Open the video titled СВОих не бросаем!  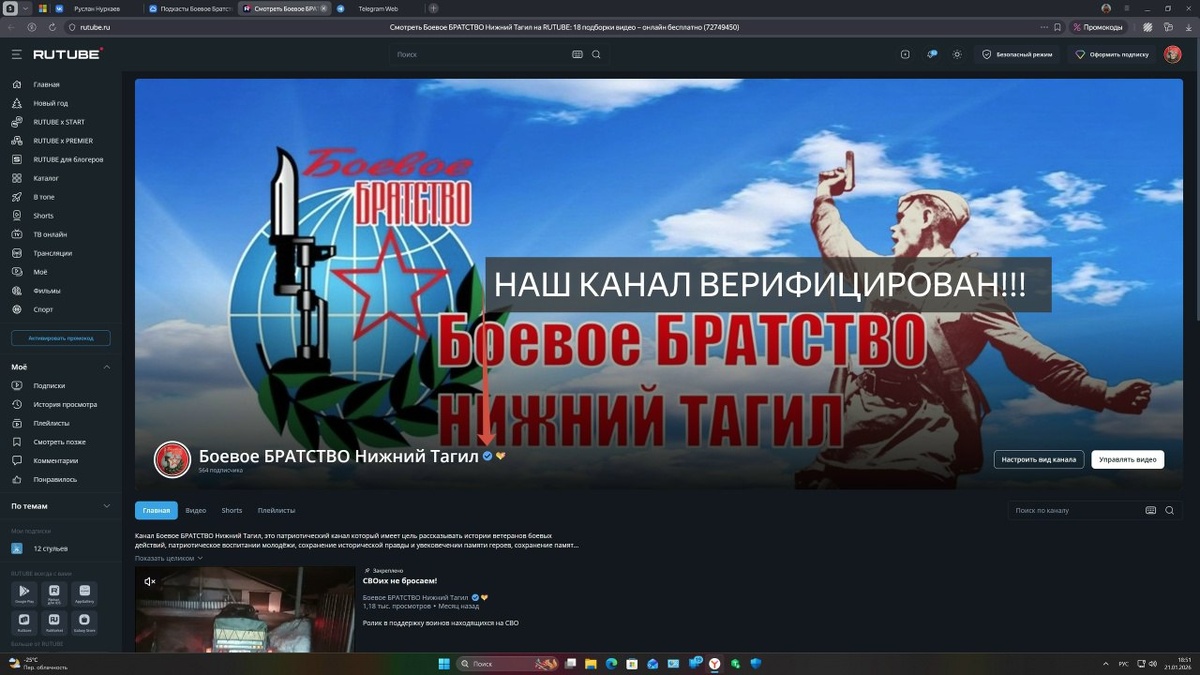pyautogui.click(x=400, y=581)
